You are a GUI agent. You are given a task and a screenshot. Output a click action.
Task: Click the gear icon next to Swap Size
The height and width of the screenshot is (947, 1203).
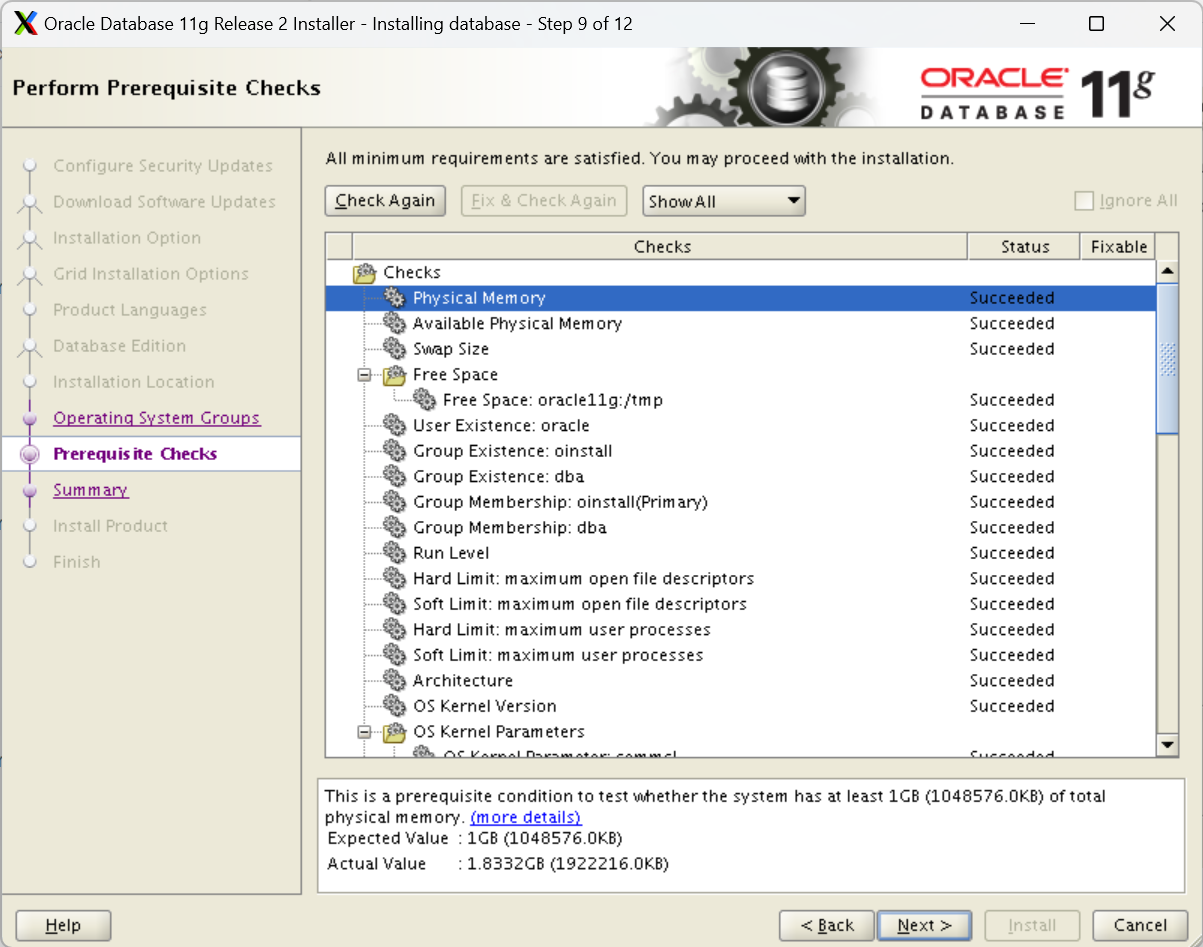click(394, 349)
